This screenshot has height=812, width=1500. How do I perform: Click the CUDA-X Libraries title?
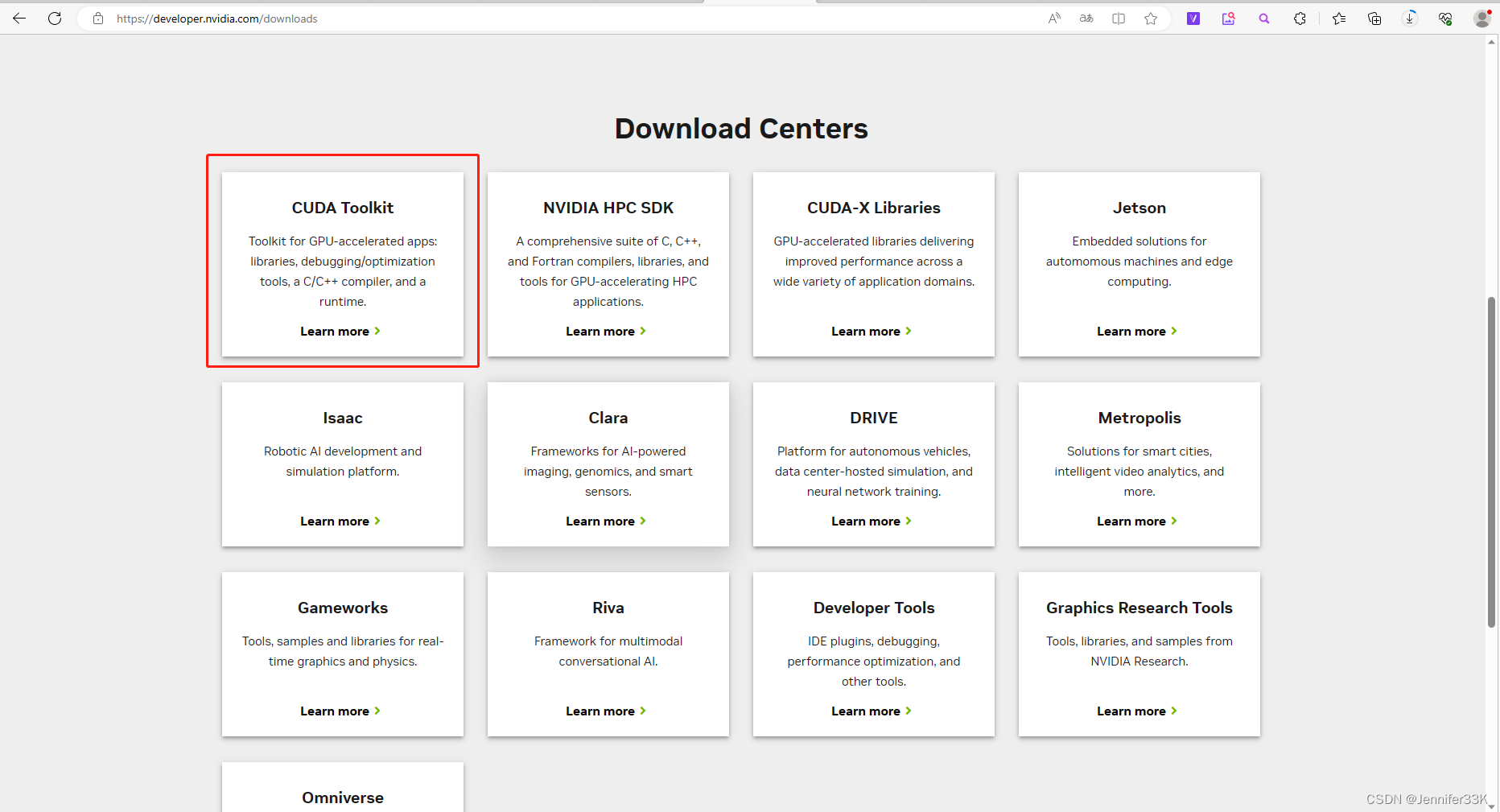(x=874, y=208)
